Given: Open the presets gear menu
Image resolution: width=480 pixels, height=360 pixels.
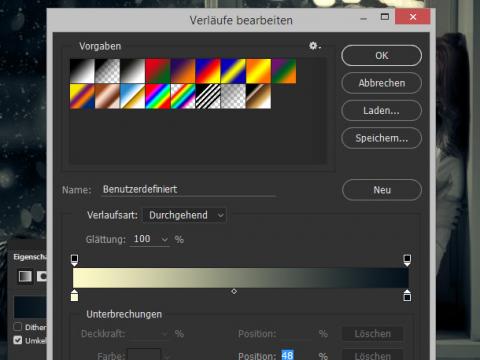Looking at the screenshot, I should tap(314, 46).
